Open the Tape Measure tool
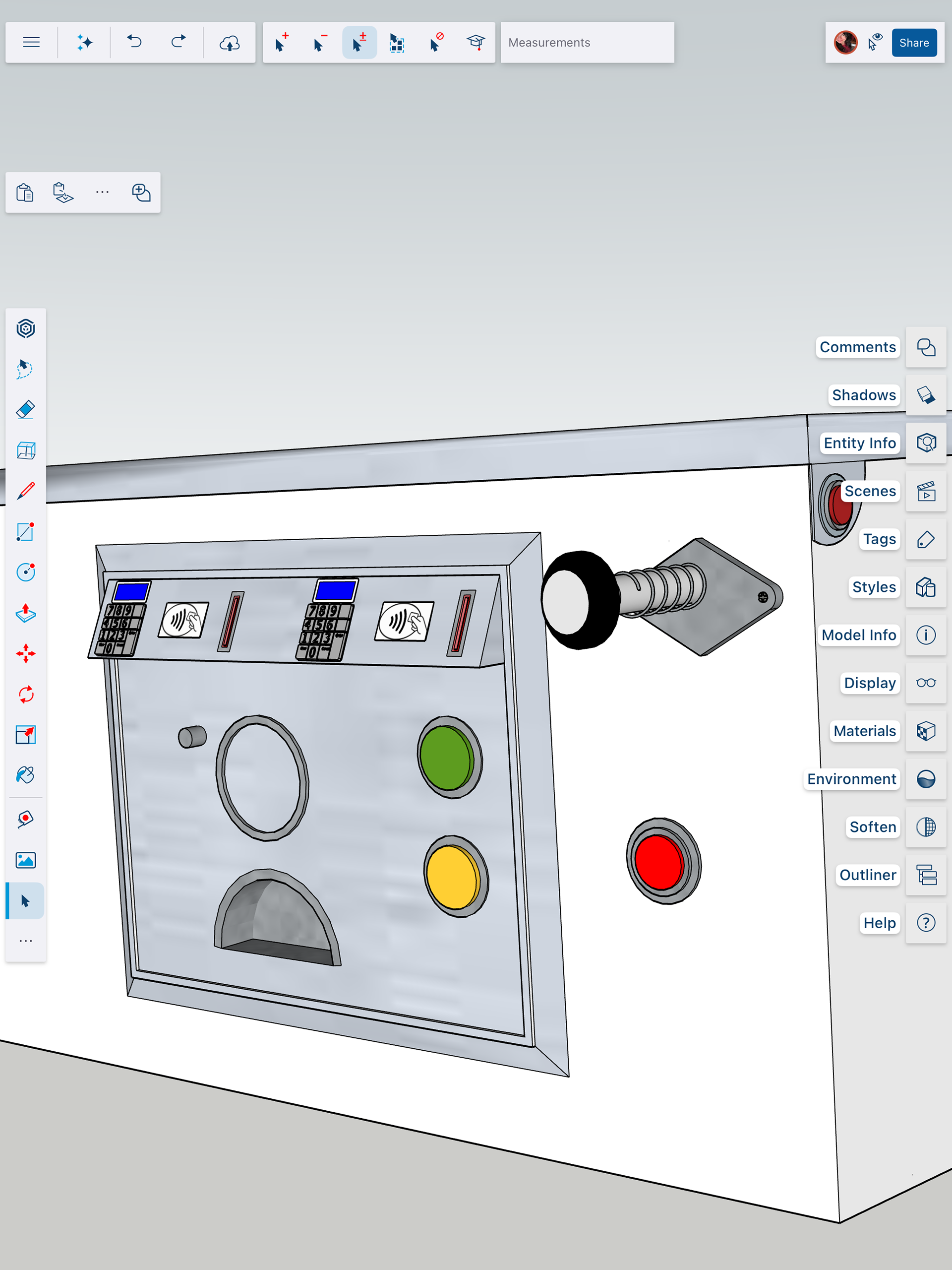The height and width of the screenshot is (1270, 952). pos(26,819)
